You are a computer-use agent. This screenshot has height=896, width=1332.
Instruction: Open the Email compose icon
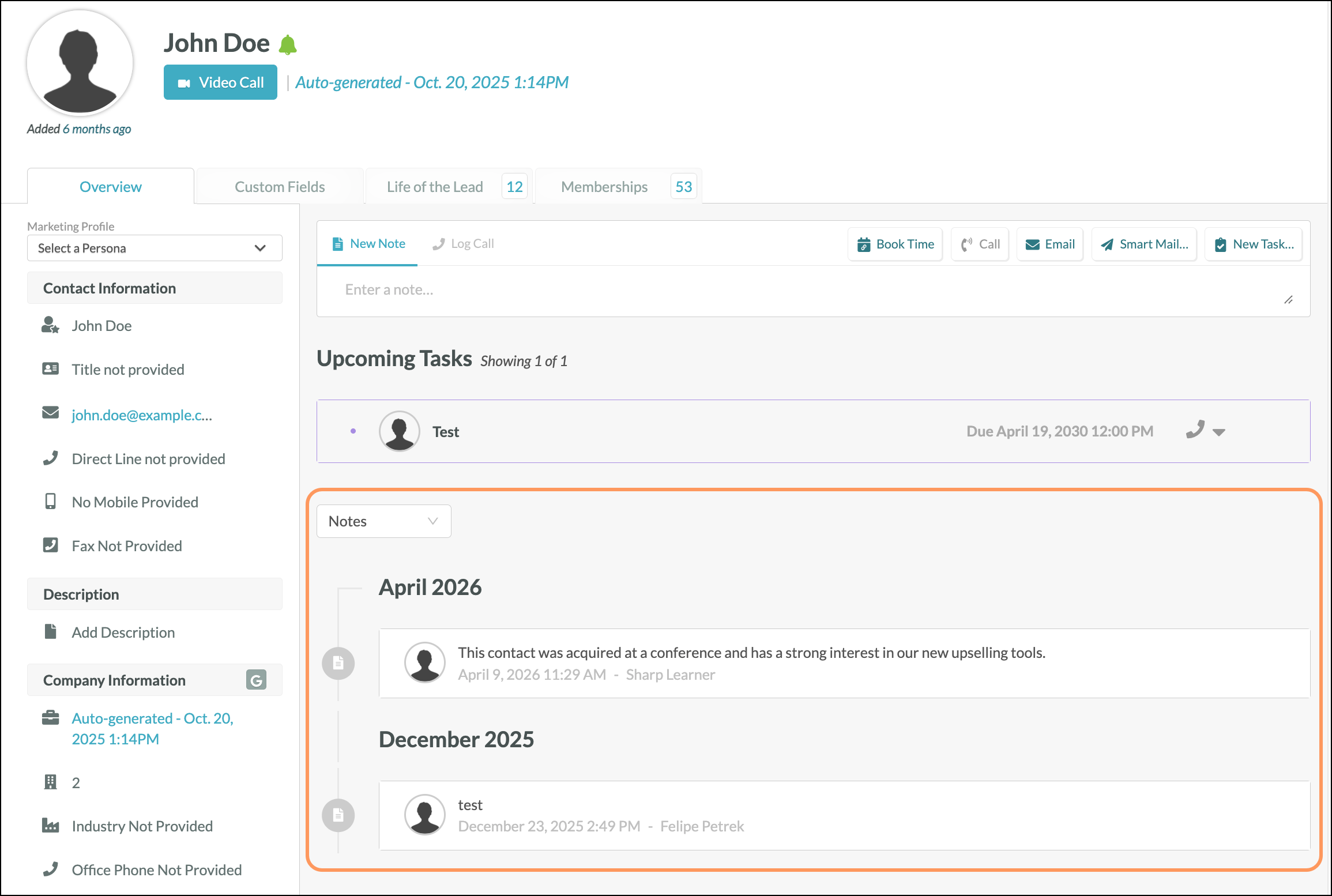[x=1032, y=244]
